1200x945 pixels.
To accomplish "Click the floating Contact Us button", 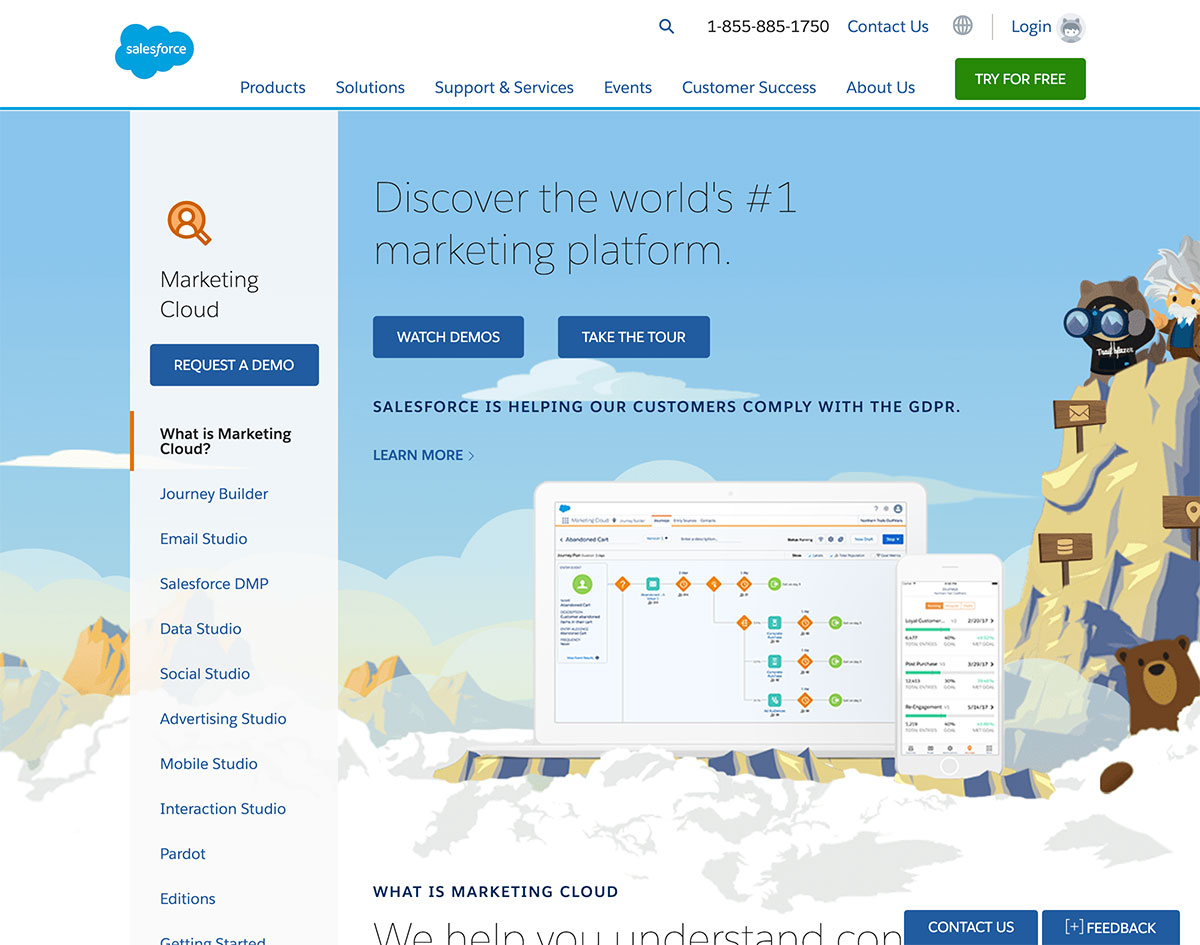I will 971,927.
